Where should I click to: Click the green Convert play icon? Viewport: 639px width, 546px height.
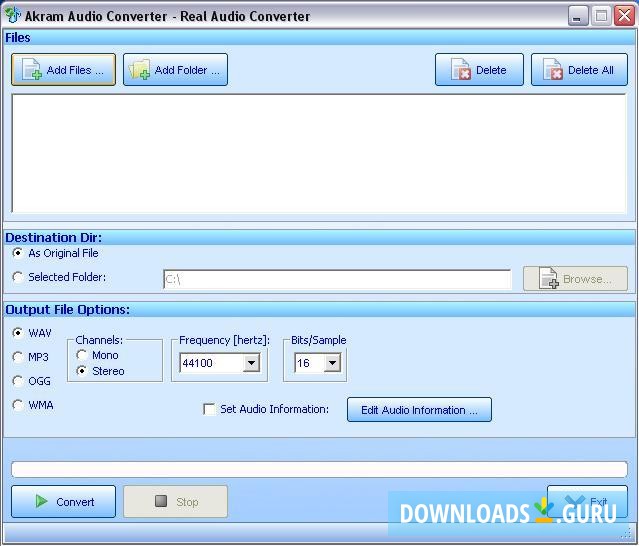coord(41,501)
